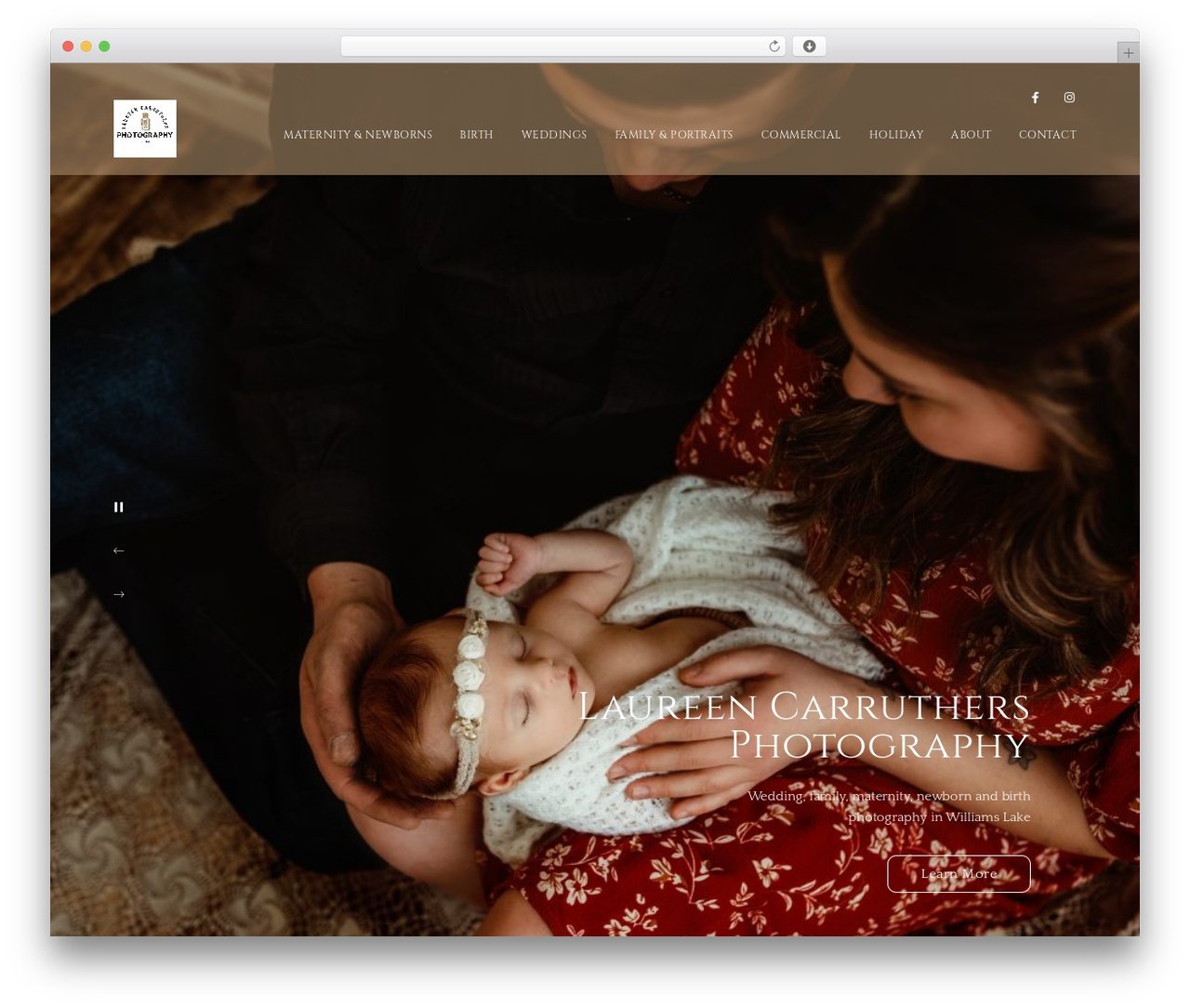The image size is (1190, 1008).
Task: Open the Weddings menu item
Action: [554, 135]
